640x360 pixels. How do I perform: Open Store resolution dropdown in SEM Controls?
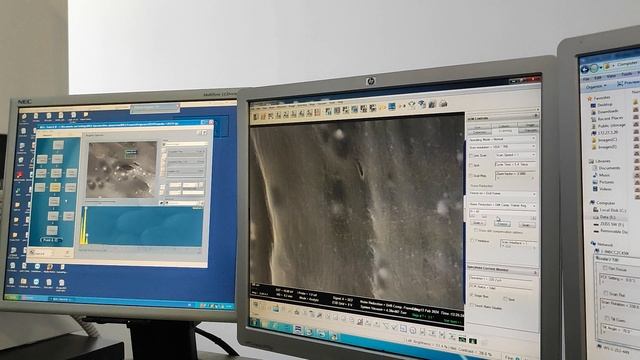(502, 147)
